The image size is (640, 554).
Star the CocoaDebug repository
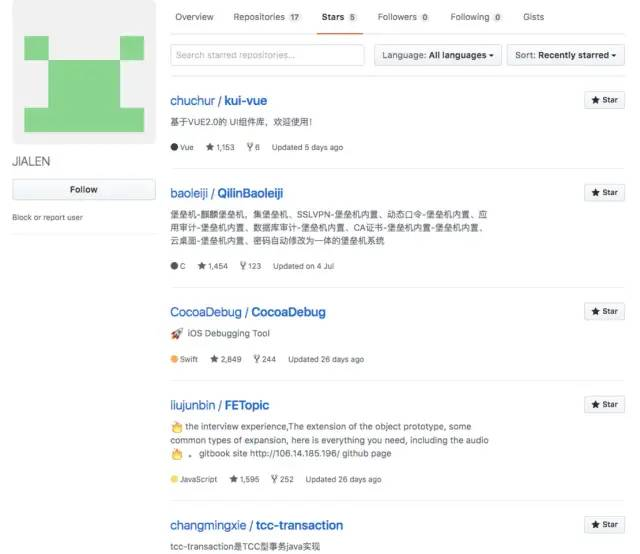pyautogui.click(x=604, y=311)
